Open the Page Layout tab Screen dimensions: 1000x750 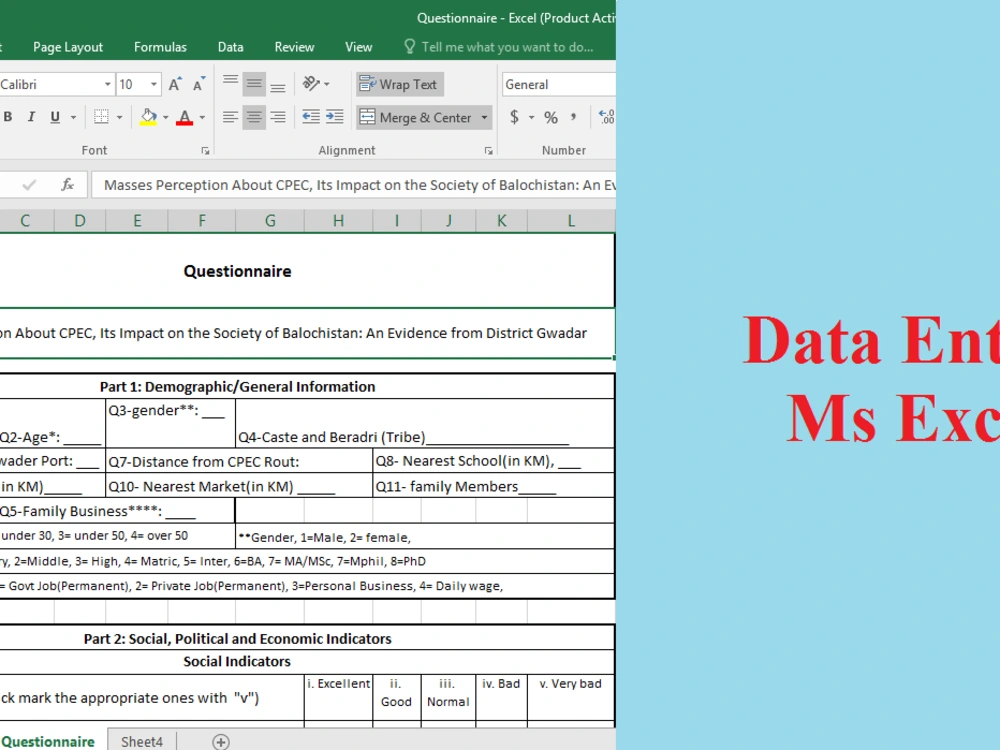click(x=68, y=47)
